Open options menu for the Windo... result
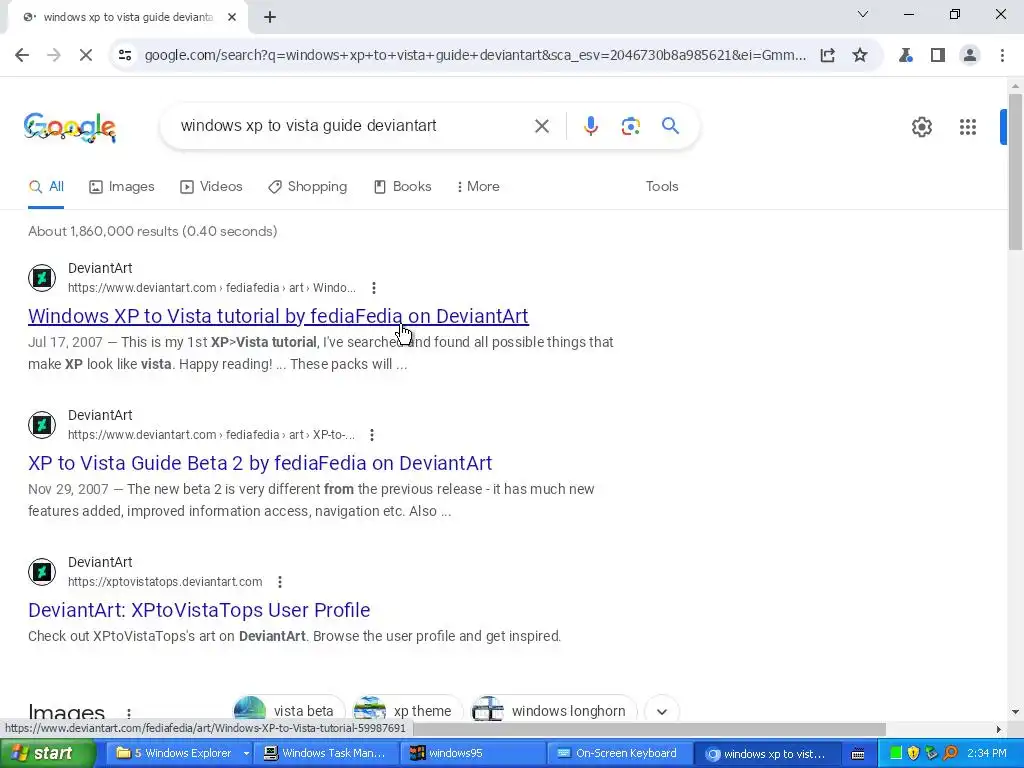Viewport: 1024px width, 768px height. (x=374, y=288)
